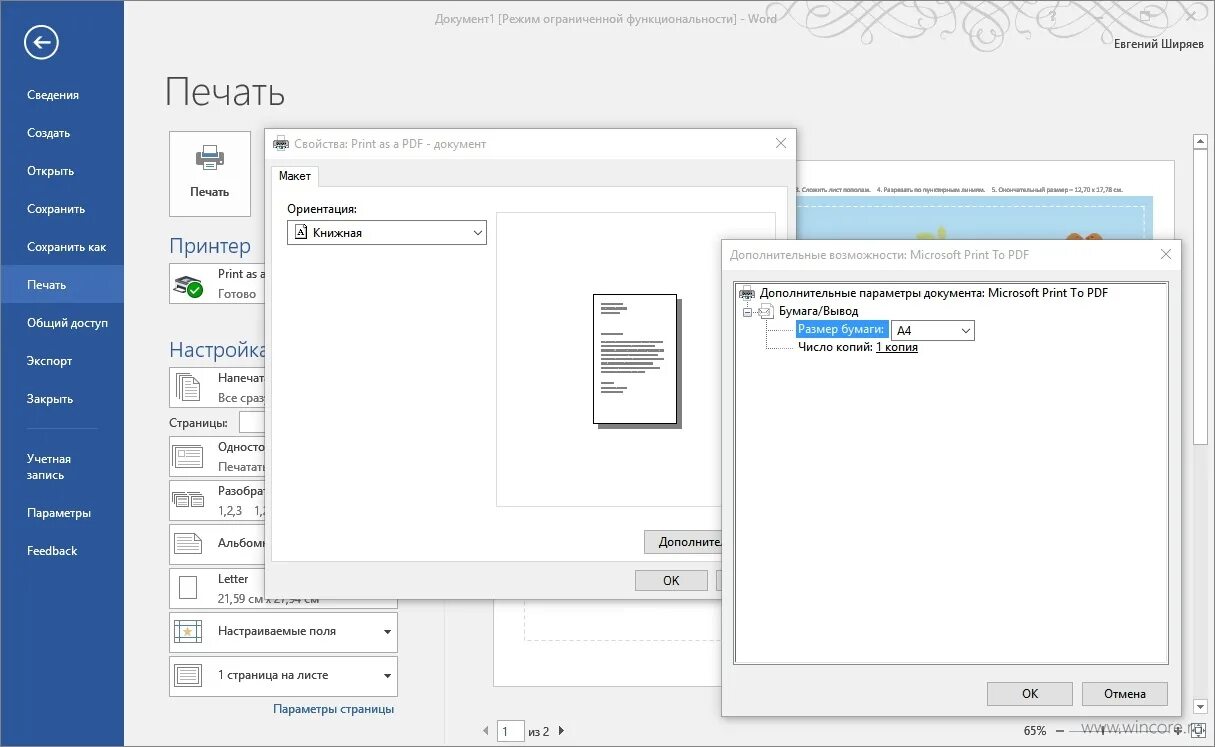Image resolution: width=1215 pixels, height=747 pixels.
Task: Click the Print as a PDF printer icon
Action: [188, 284]
